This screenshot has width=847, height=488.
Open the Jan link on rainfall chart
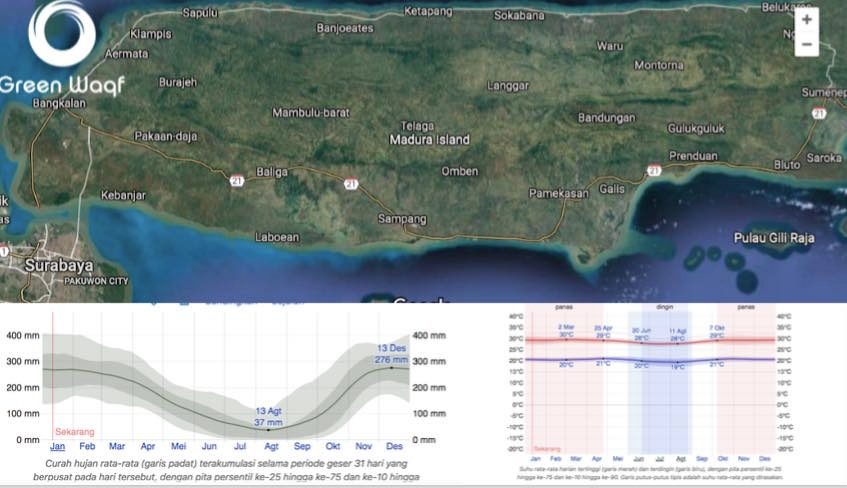click(57, 446)
